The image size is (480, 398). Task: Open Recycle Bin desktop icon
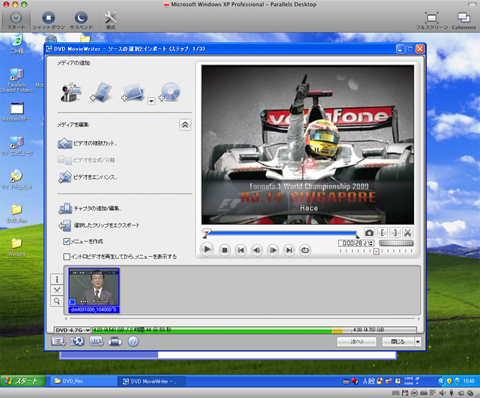click(16, 45)
